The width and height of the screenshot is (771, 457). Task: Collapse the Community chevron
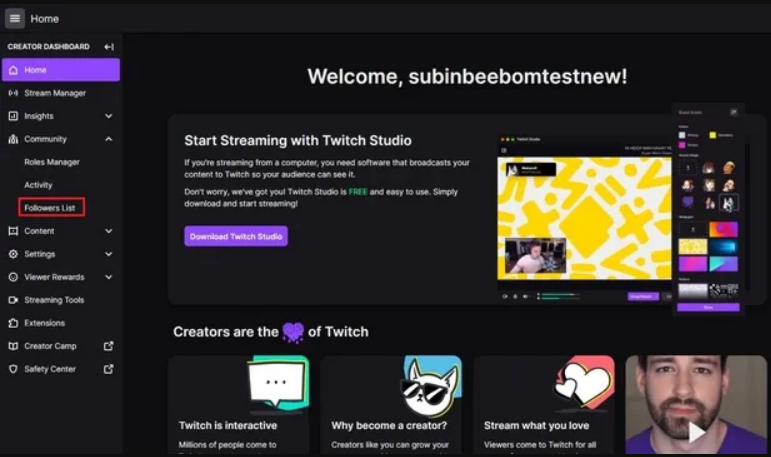pos(109,139)
